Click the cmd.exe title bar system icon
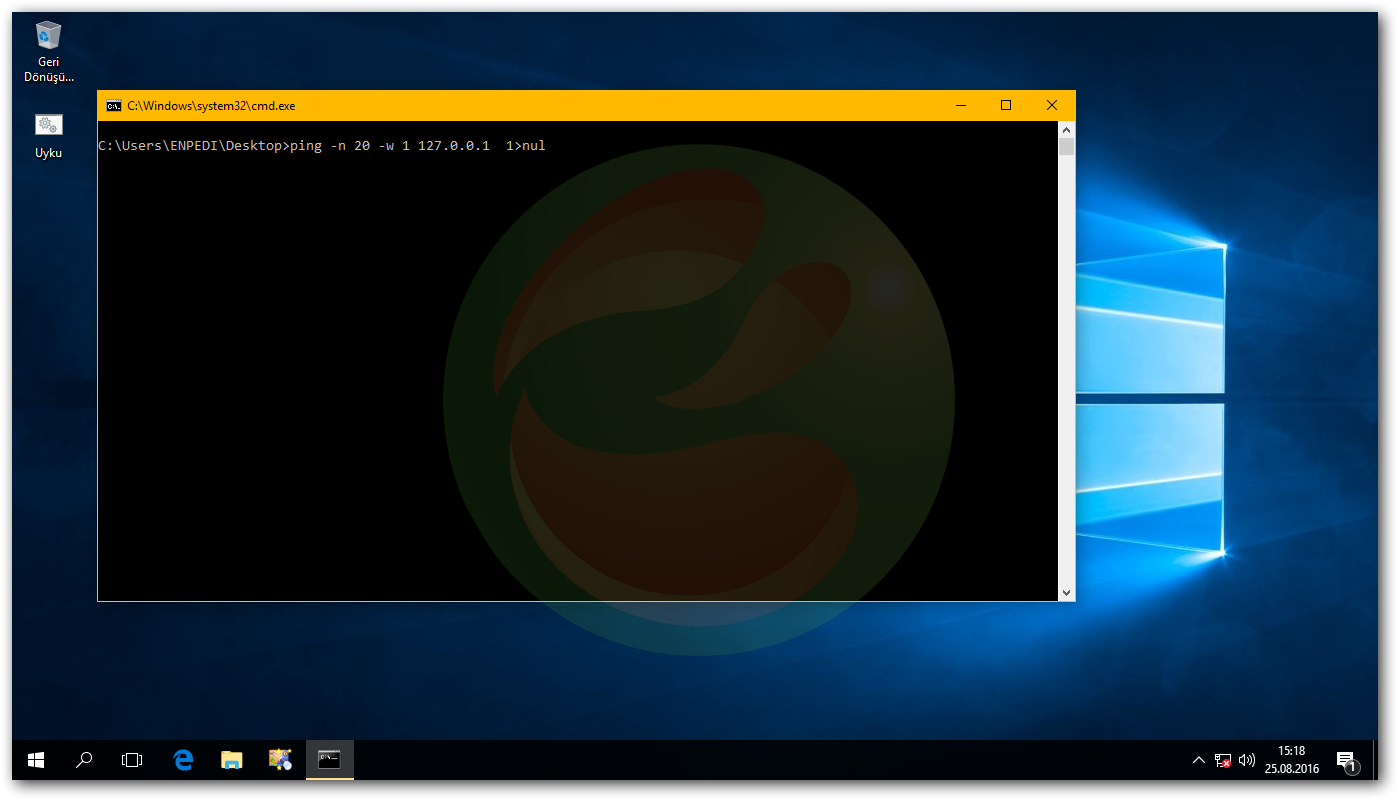The width and height of the screenshot is (1398, 800). 114,106
